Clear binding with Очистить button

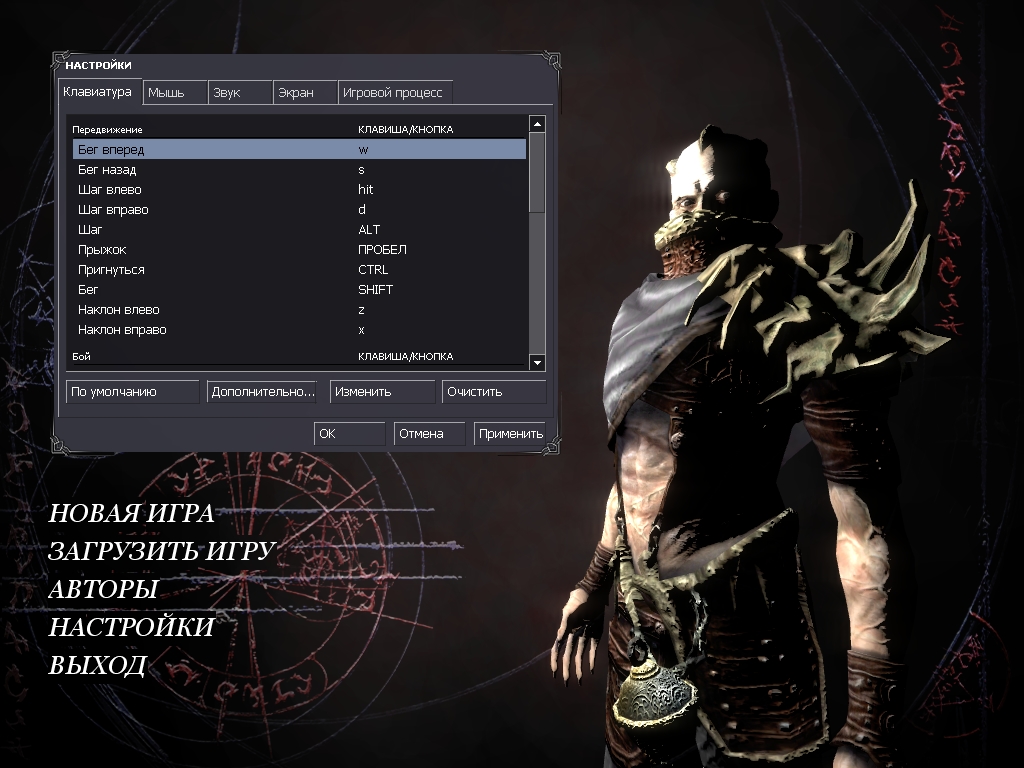(494, 392)
